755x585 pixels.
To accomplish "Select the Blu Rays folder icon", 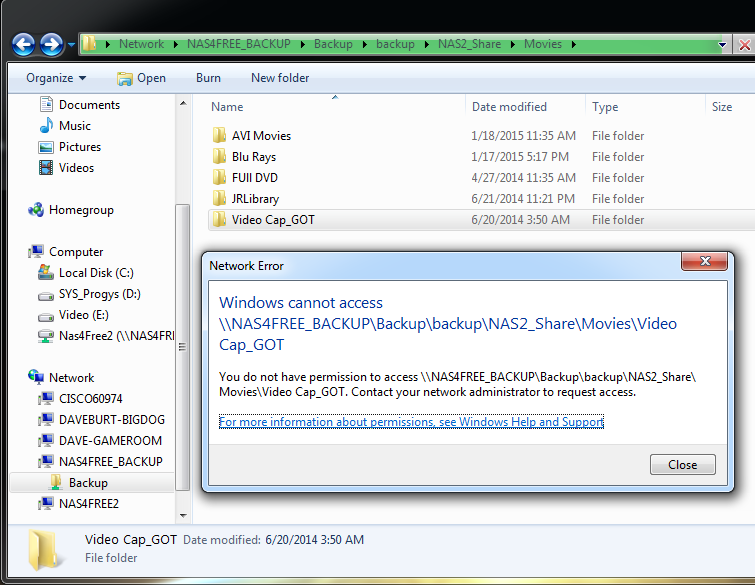I will point(219,157).
